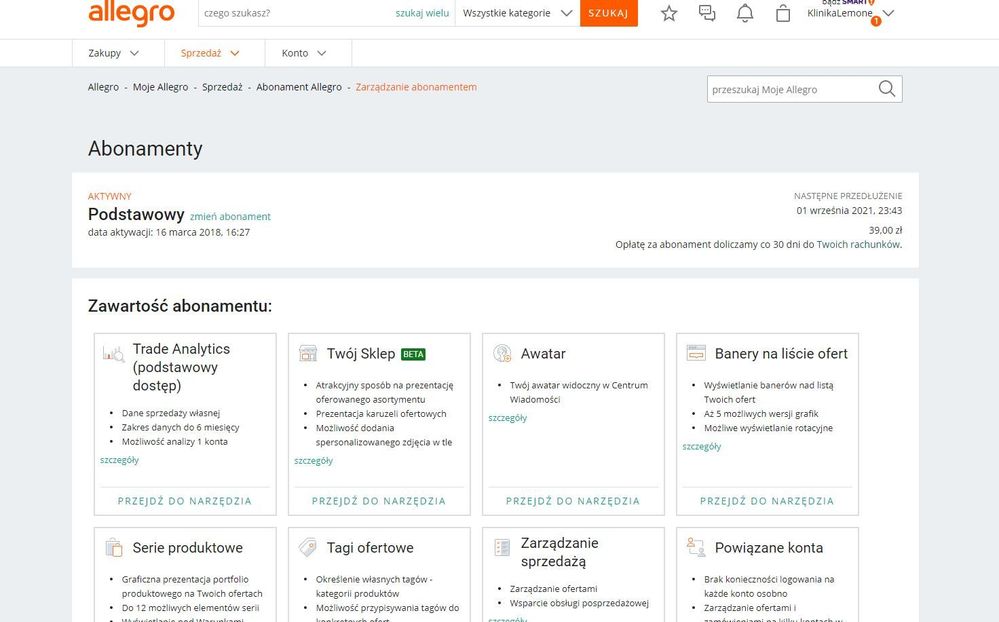Focus the czego szukasz search field
This screenshot has width=999, height=622.
[x=296, y=13]
